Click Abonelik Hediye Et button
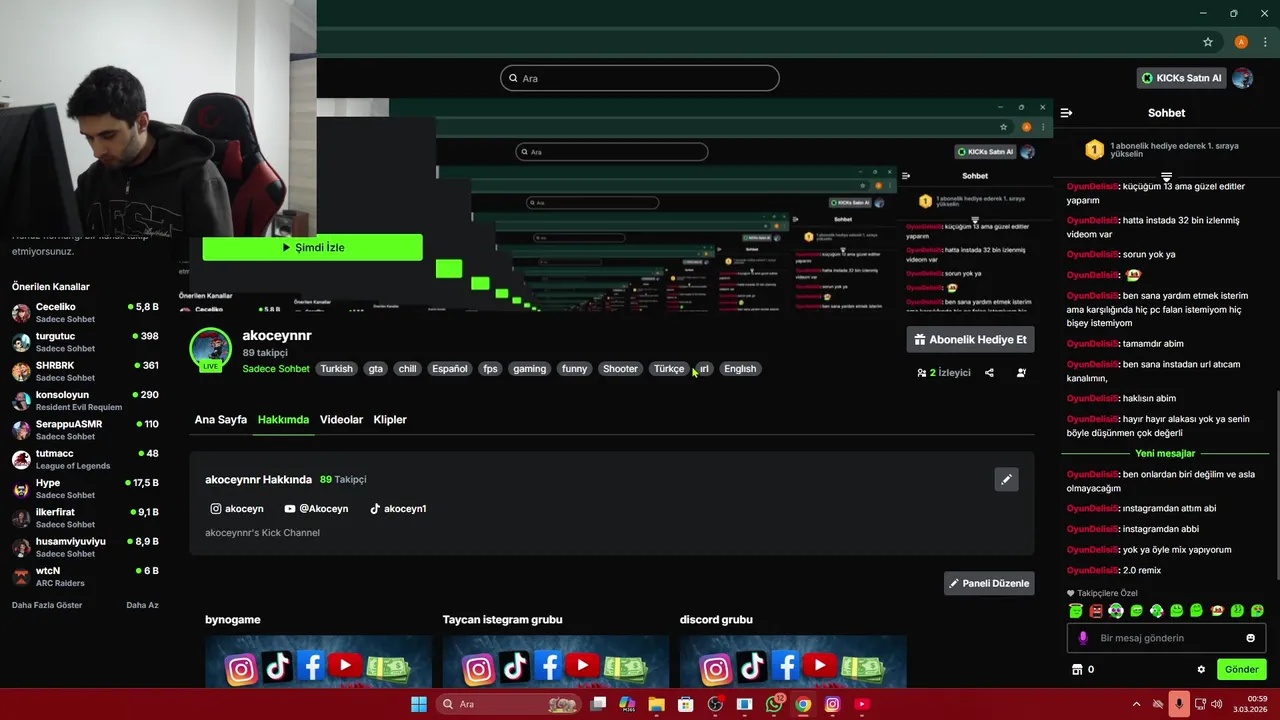 pos(970,340)
